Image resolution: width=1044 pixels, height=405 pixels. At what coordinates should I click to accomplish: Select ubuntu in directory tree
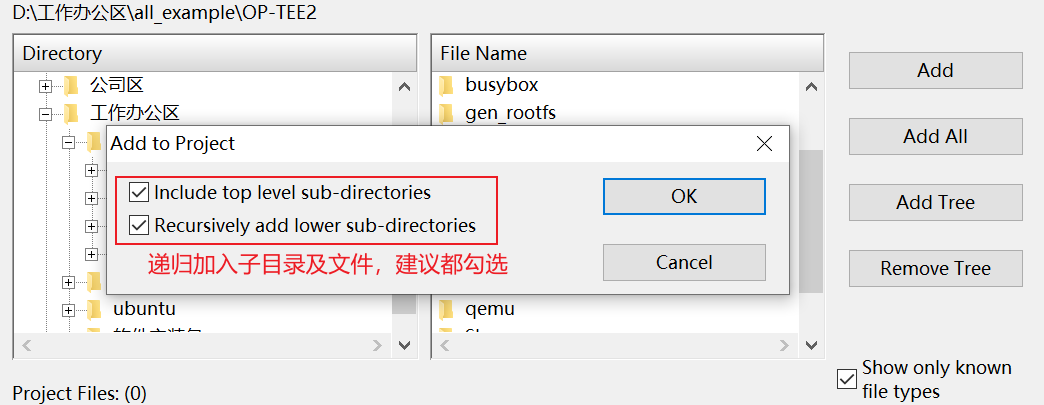144,309
